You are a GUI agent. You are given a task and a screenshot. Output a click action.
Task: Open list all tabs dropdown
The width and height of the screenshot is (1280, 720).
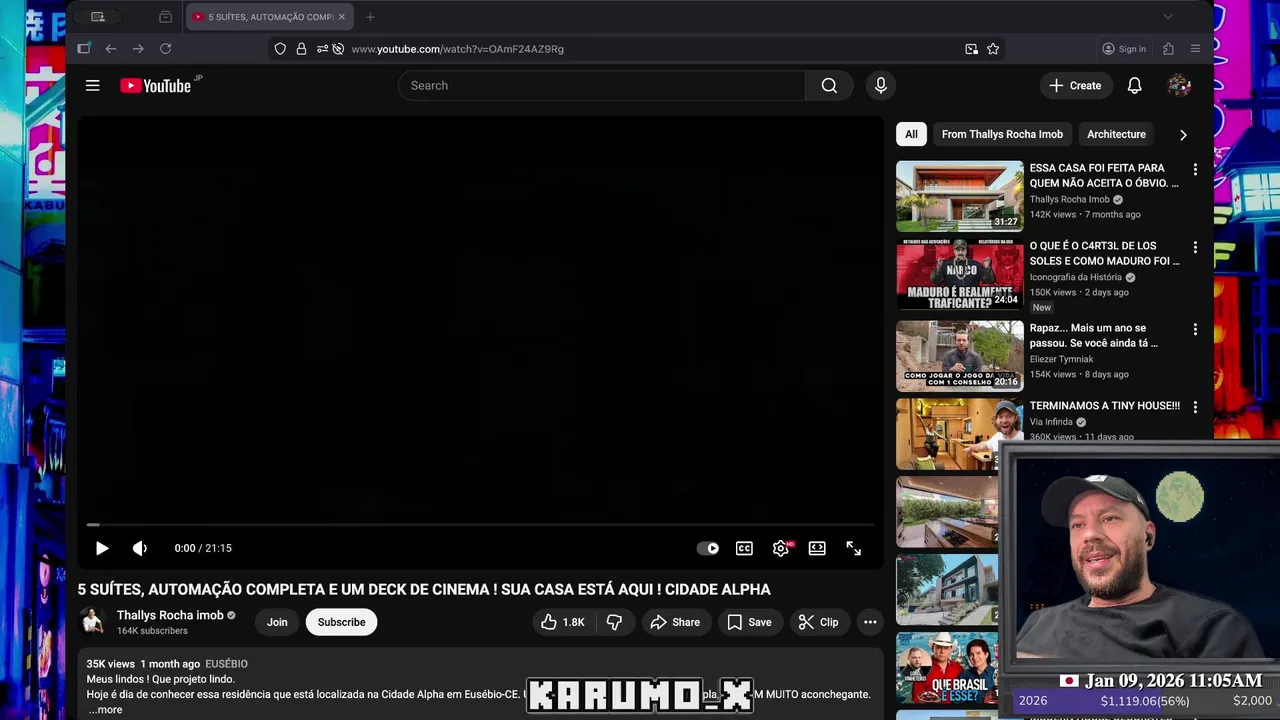[1167, 17]
